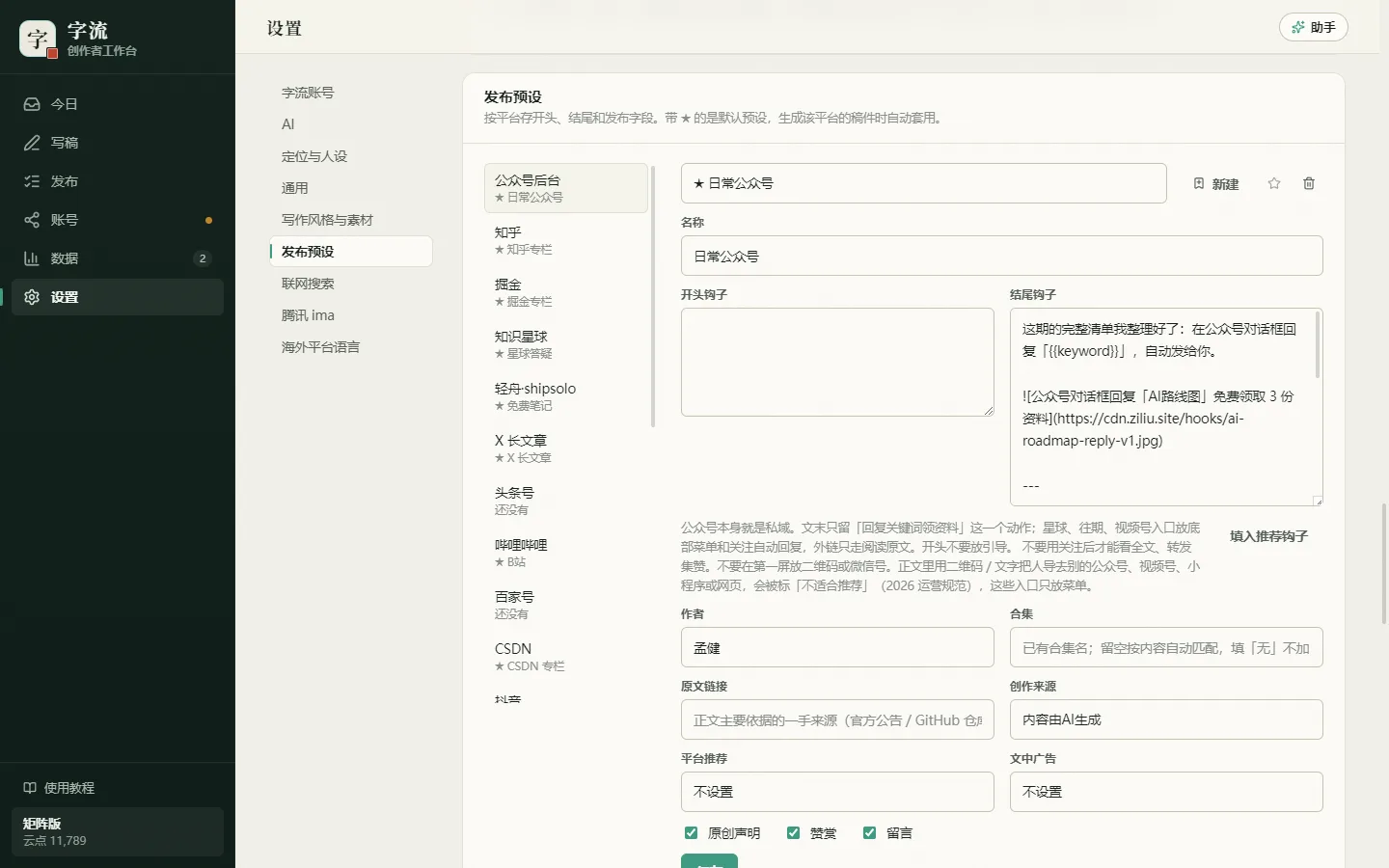
Task: Focus the empty 开头钩子 text area
Action: 837,363
